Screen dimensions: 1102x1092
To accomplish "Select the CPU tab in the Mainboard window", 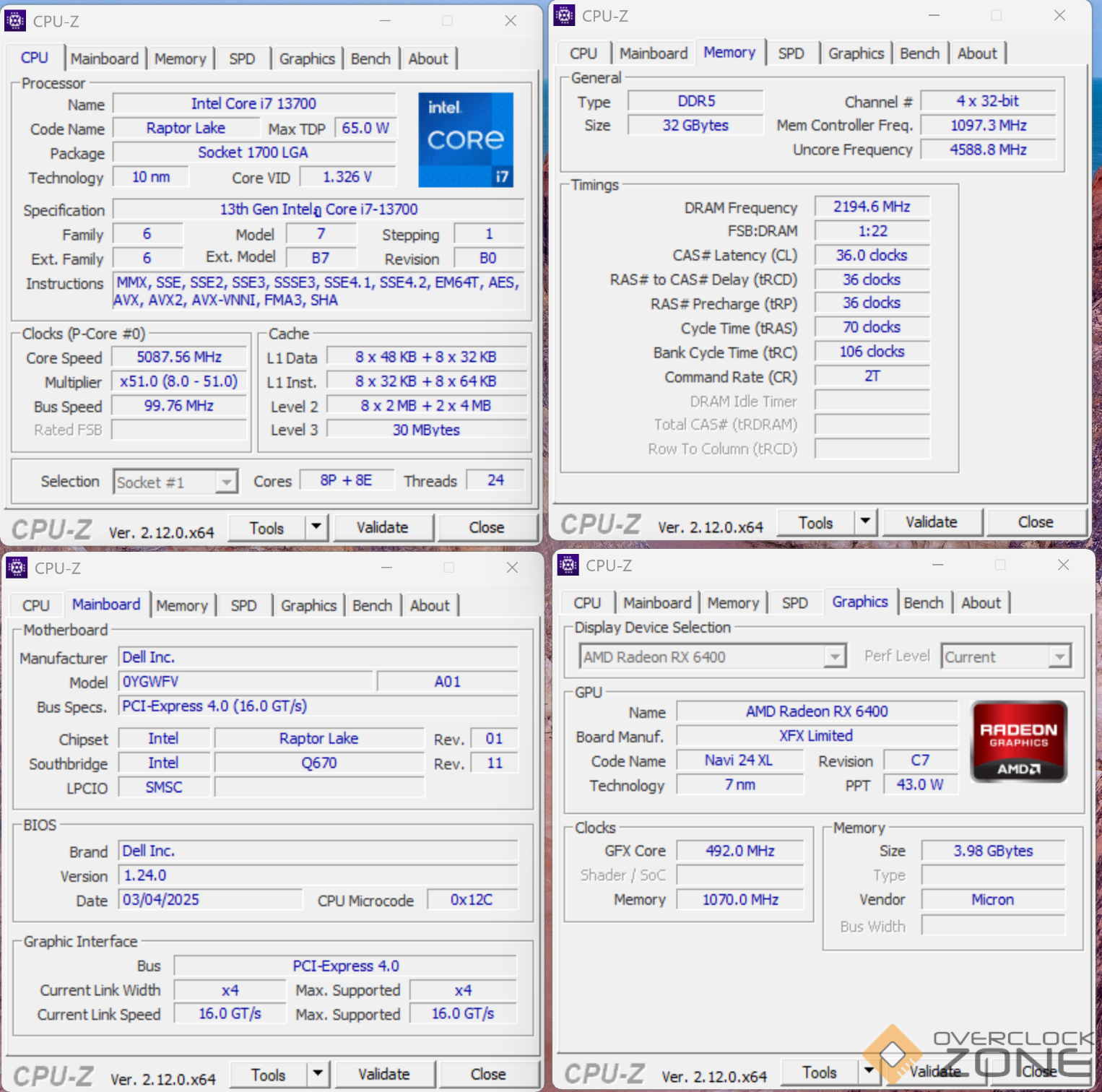I will 36,605.
